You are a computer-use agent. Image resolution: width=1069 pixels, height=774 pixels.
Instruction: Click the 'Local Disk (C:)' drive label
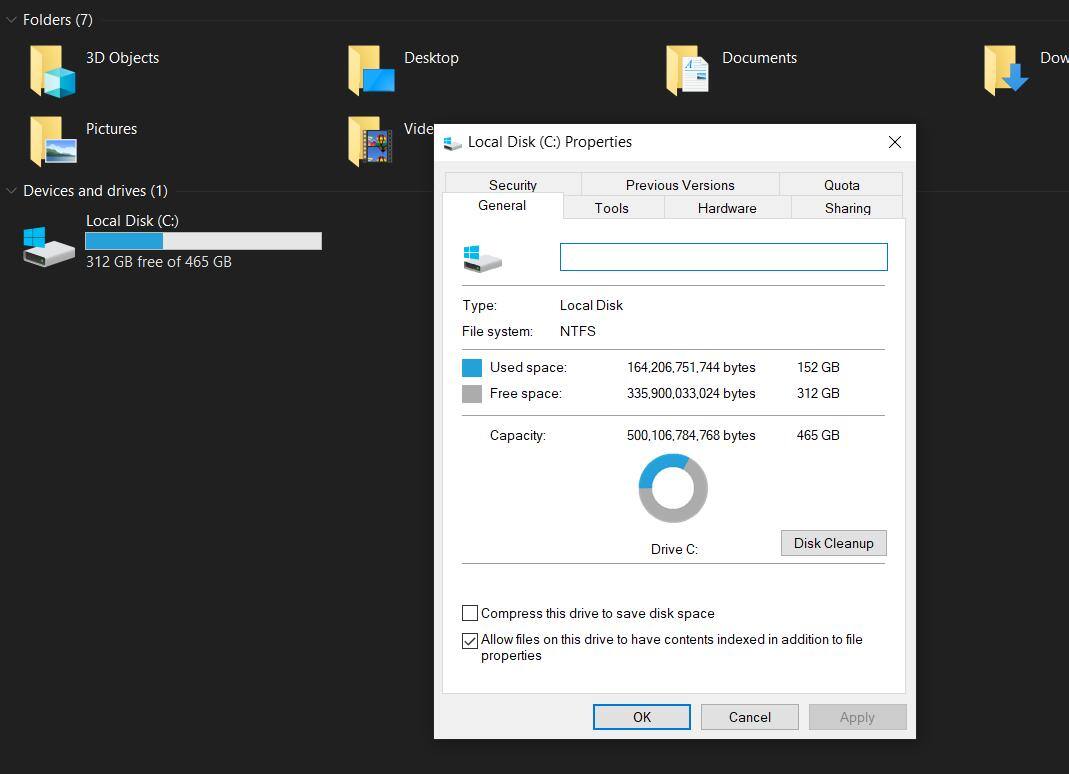(132, 221)
